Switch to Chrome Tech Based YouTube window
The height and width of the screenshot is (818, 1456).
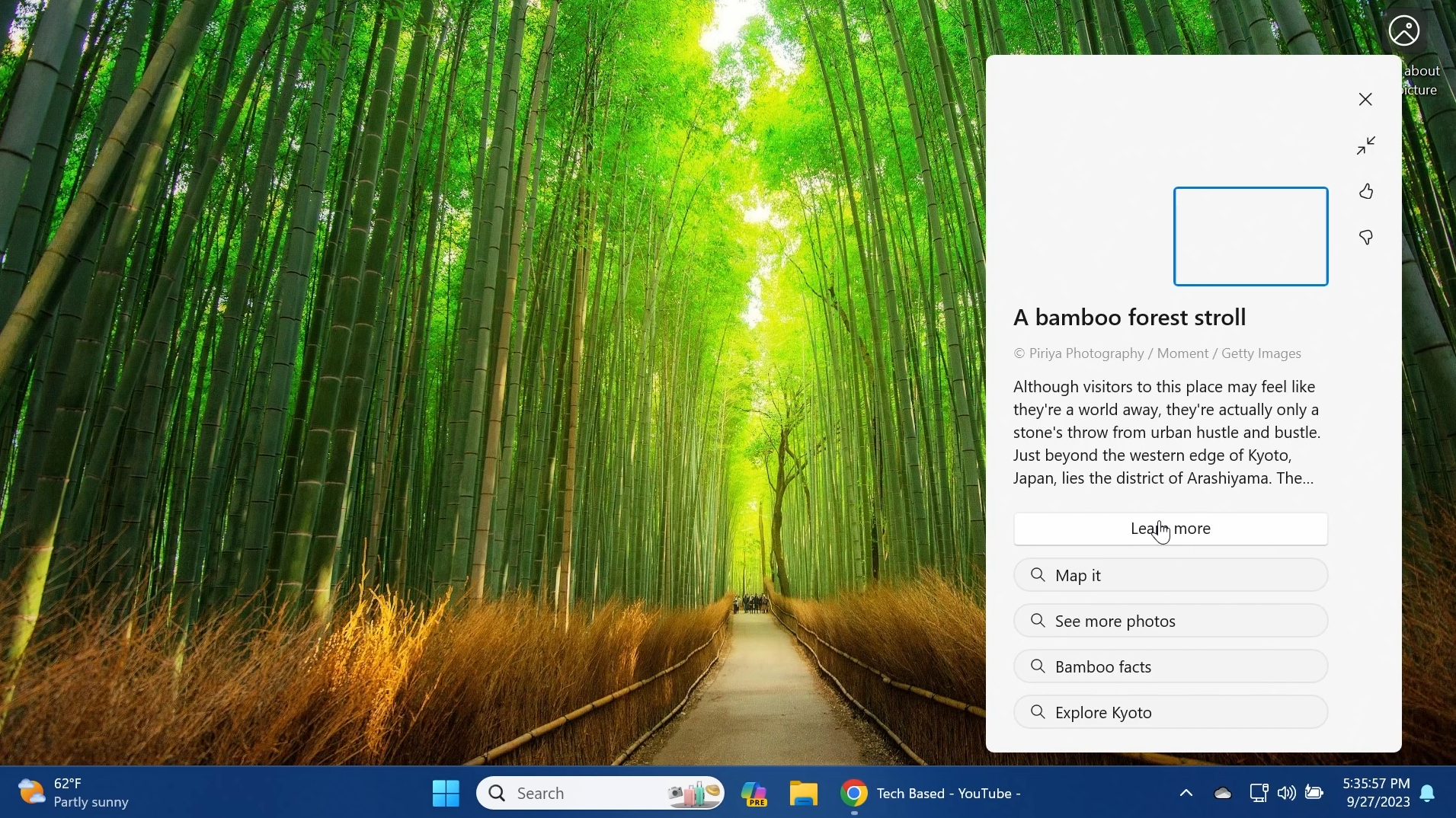(930, 793)
